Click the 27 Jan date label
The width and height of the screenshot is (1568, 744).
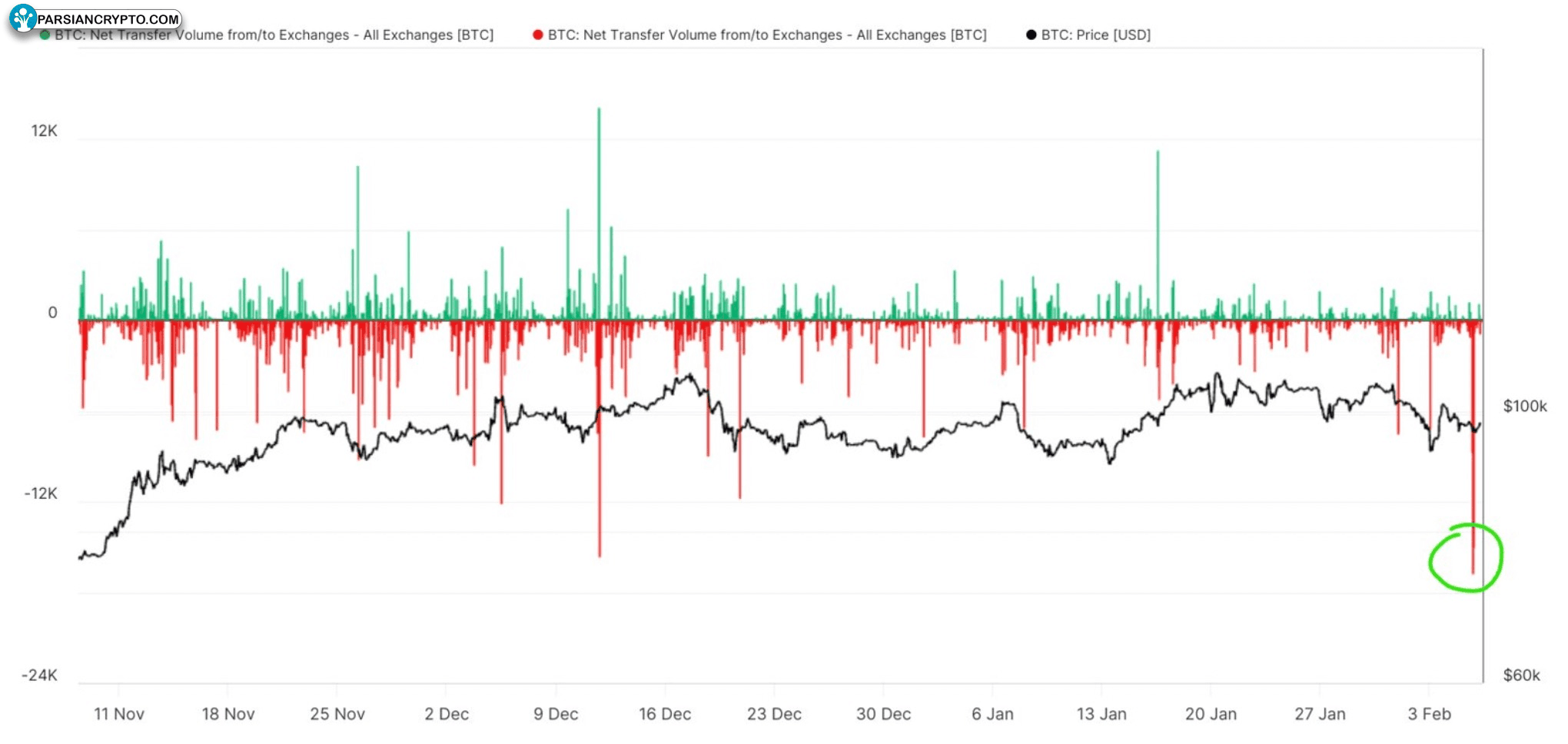pyautogui.click(x=1320, y=714)
